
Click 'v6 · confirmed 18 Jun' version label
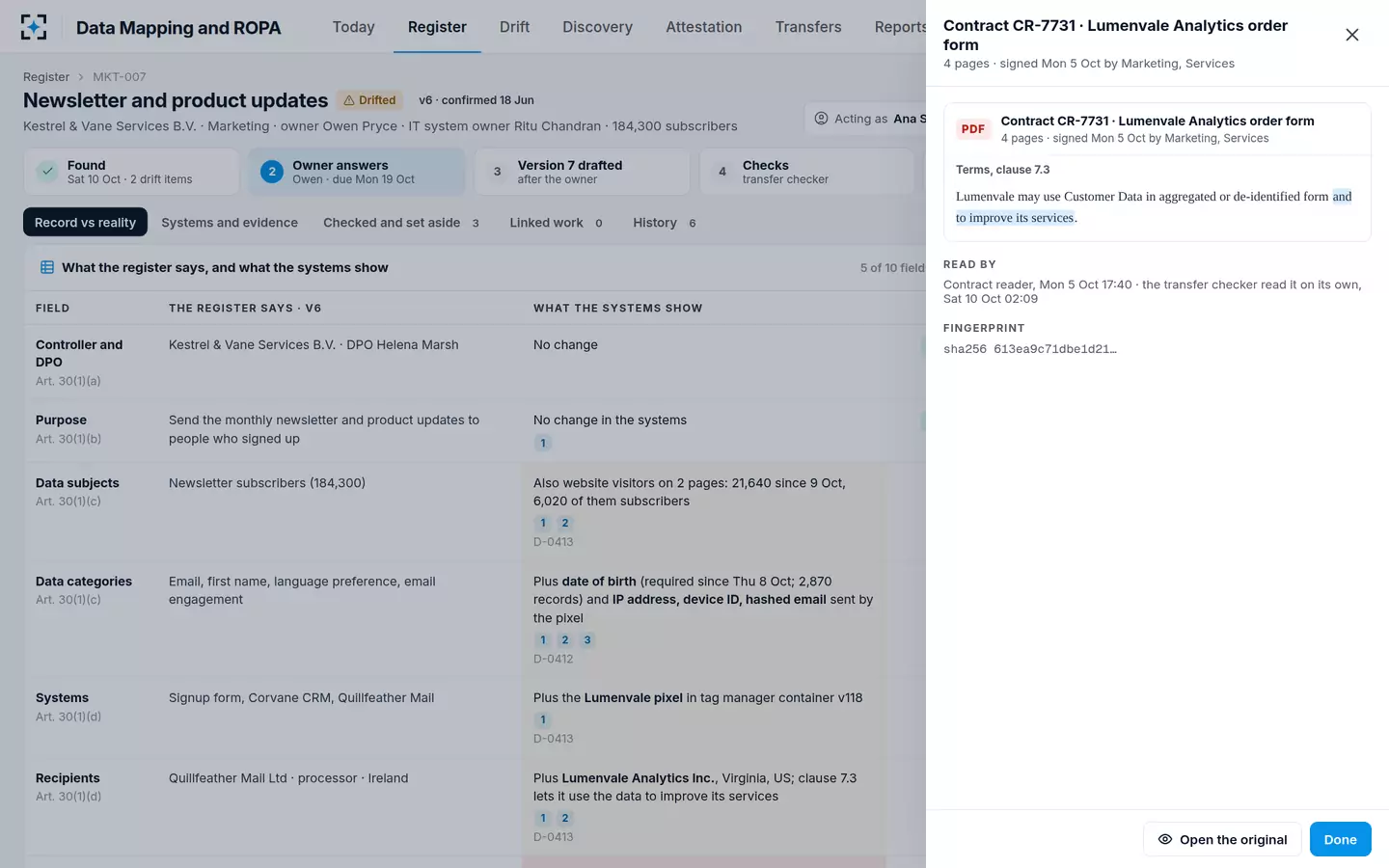476,100
